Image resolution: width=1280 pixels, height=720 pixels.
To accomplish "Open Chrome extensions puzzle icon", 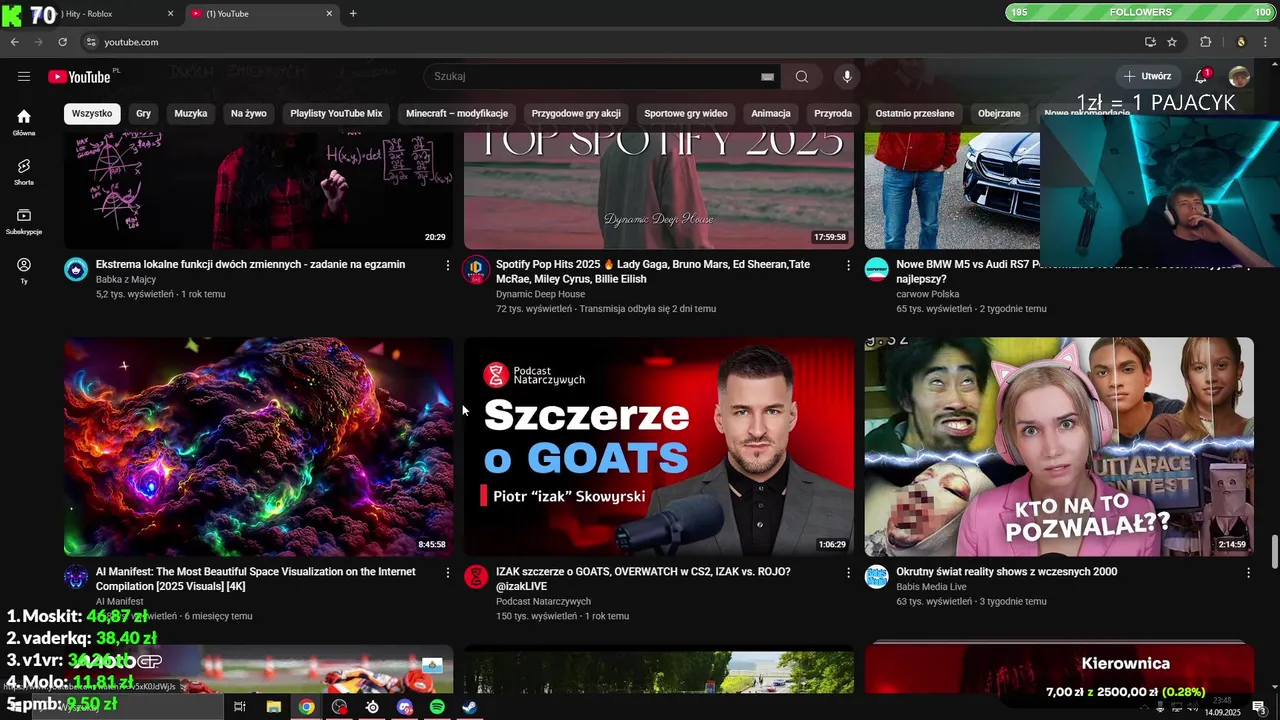I will coord(1205,42).
